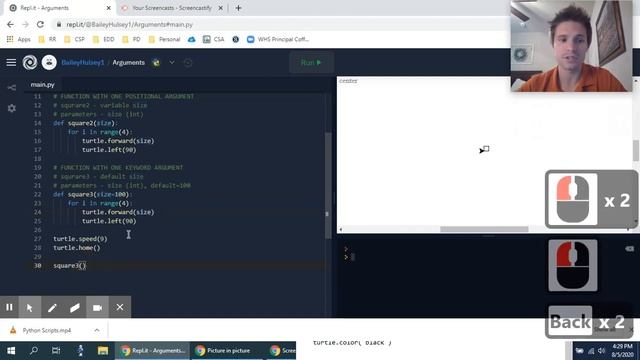Open the cloud bookmark icon

click(191, 39)
